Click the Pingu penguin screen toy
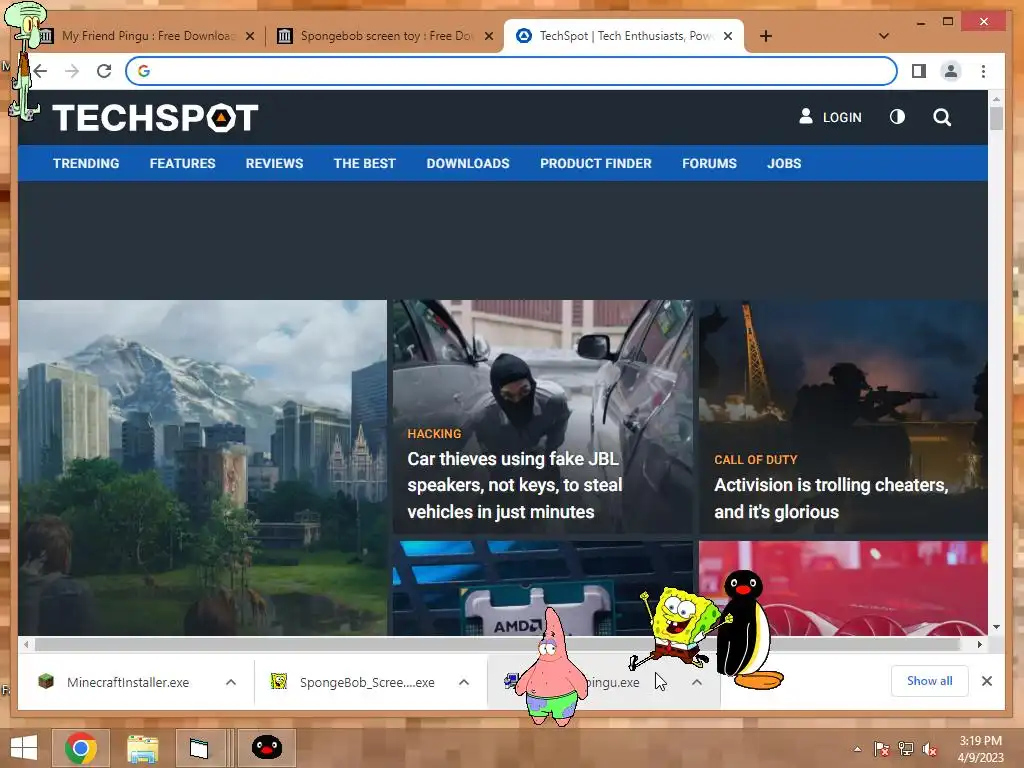Viewport: 1024px width, 768px height. (746, 629)
